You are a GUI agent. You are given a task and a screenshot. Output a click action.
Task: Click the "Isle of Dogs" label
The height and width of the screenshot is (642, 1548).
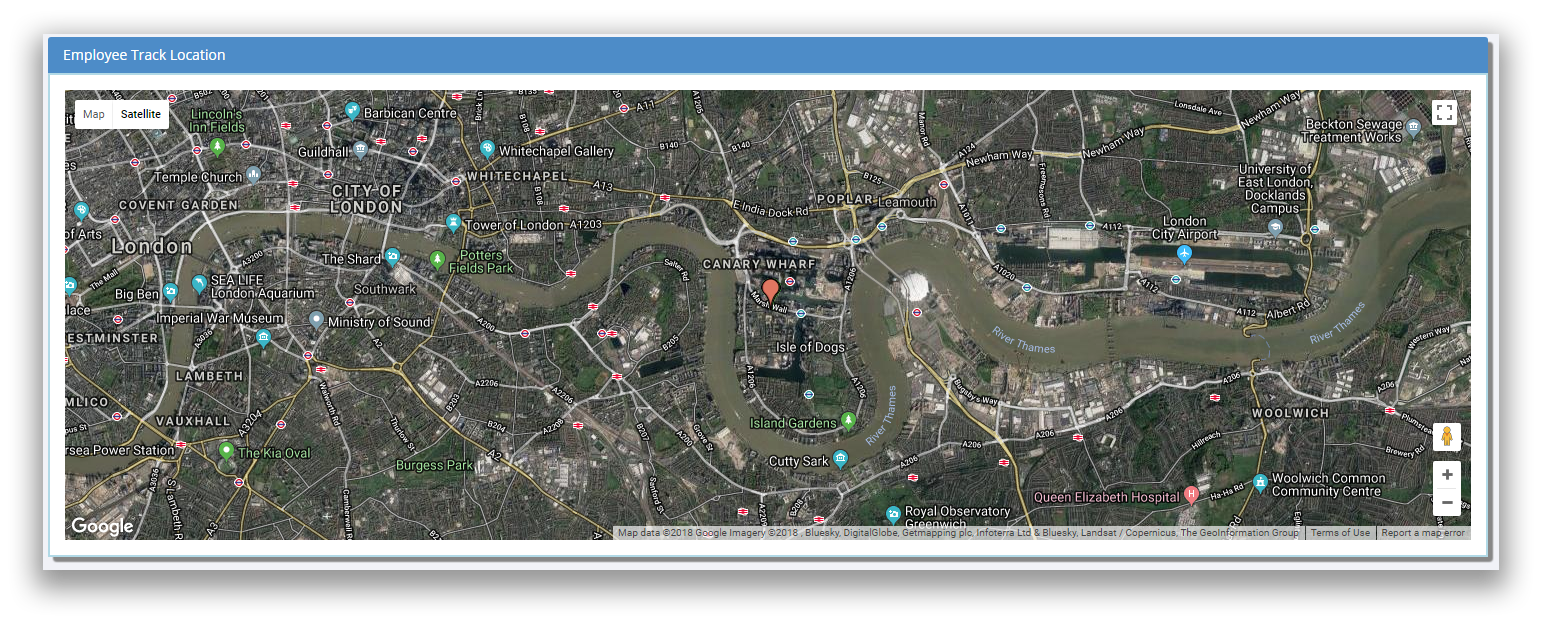(x=810, y=347)
